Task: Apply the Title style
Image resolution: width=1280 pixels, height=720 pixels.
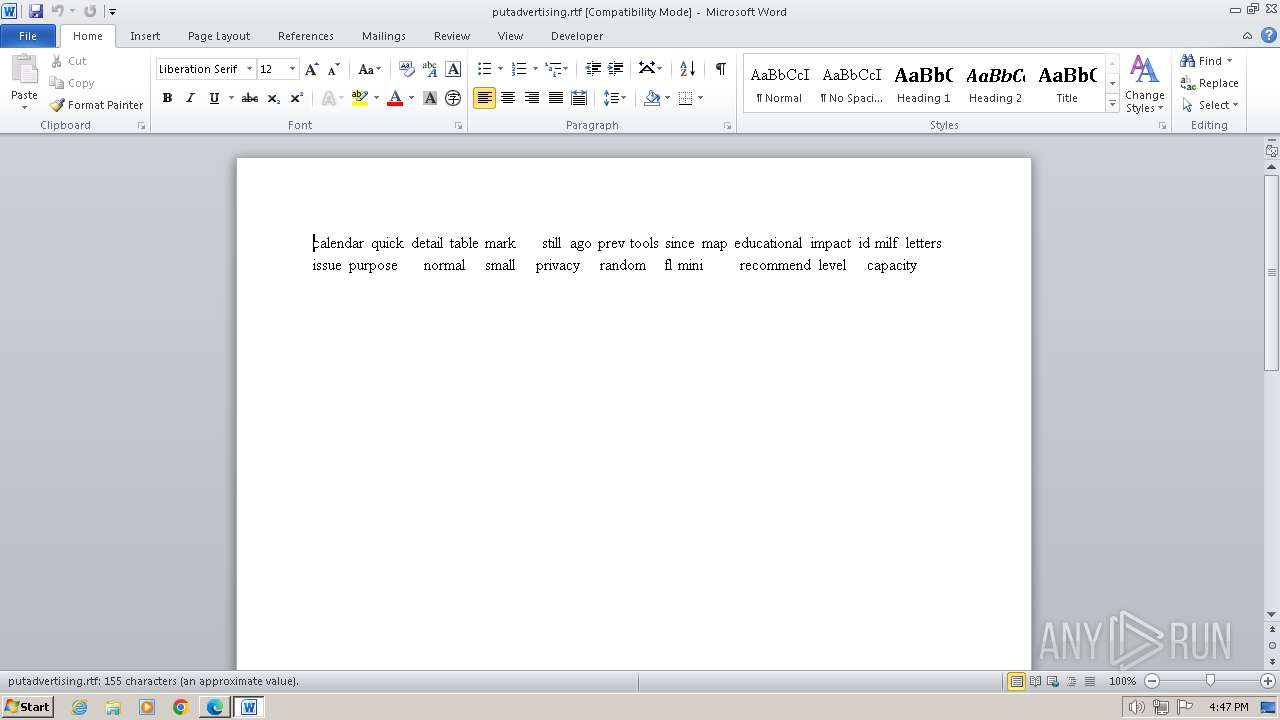Action: (x=1067, y=83)
